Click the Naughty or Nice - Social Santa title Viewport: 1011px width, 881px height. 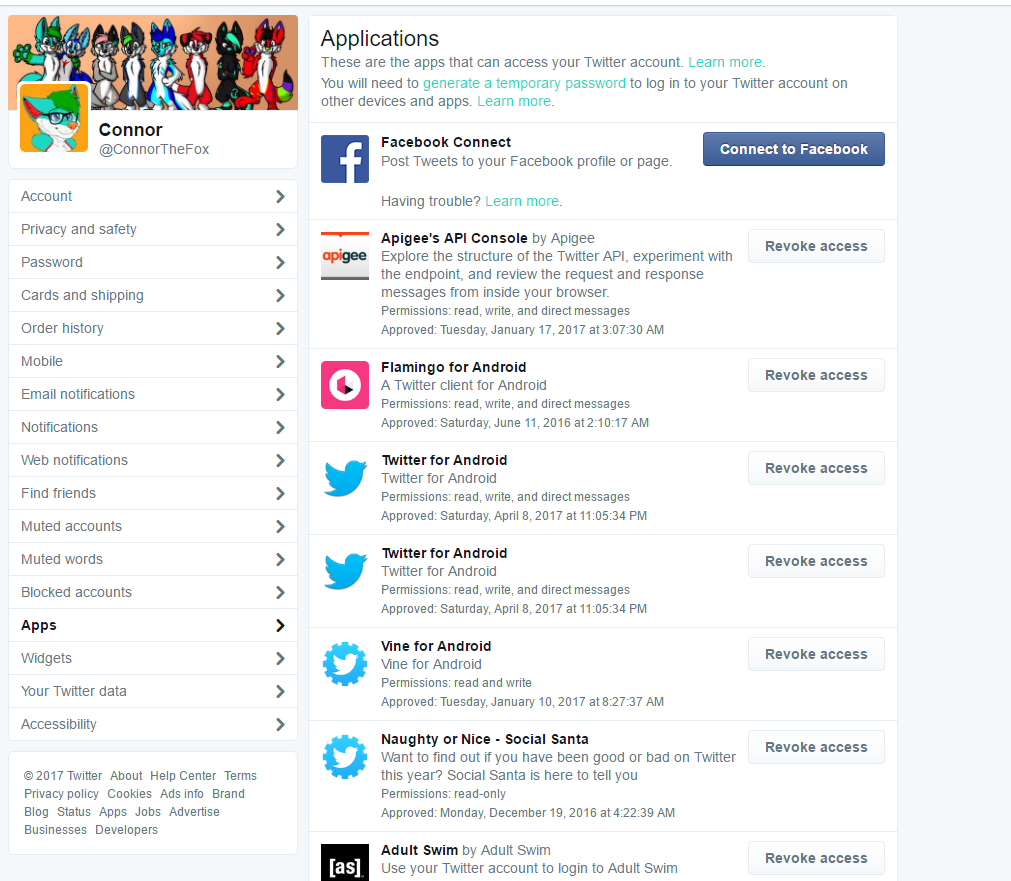coord(485,739)
